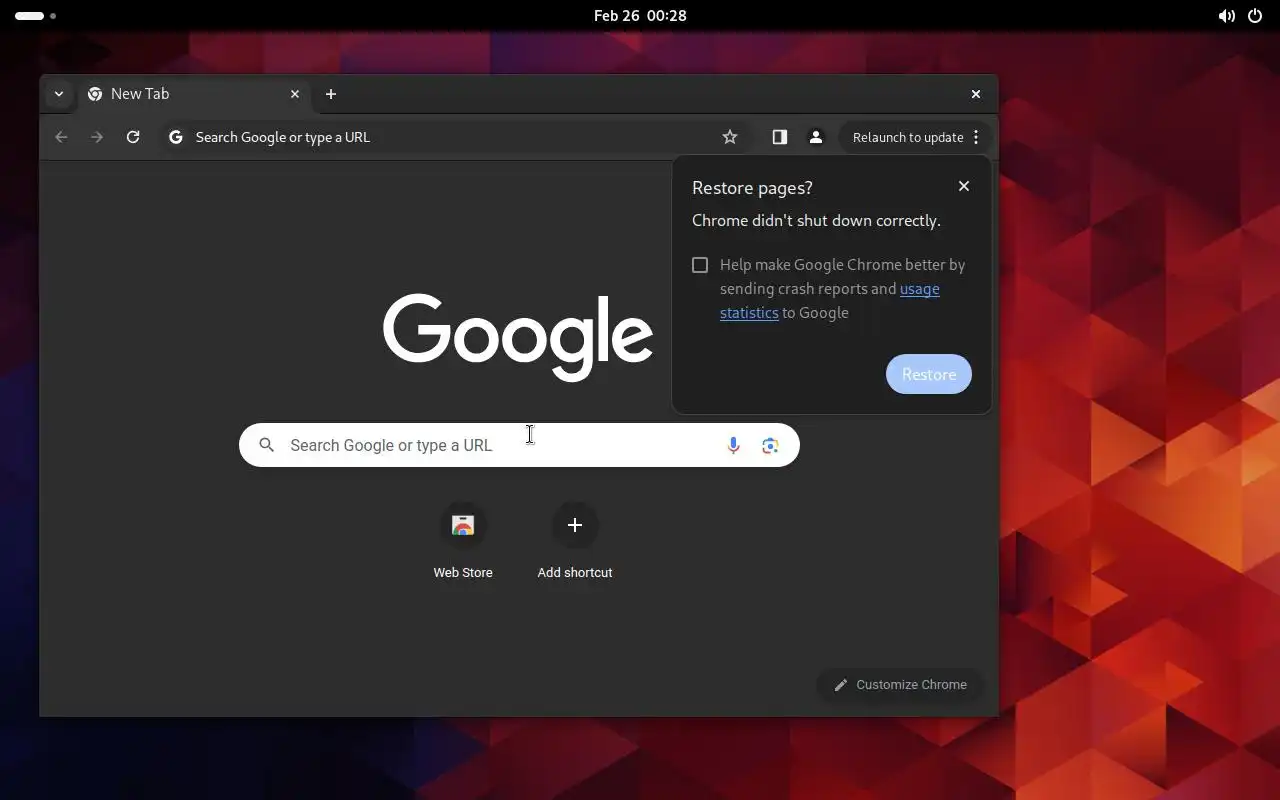Click the volume icon in top bar
1280x800 pixels.
pyautogui.click(x=1226, y=16)
